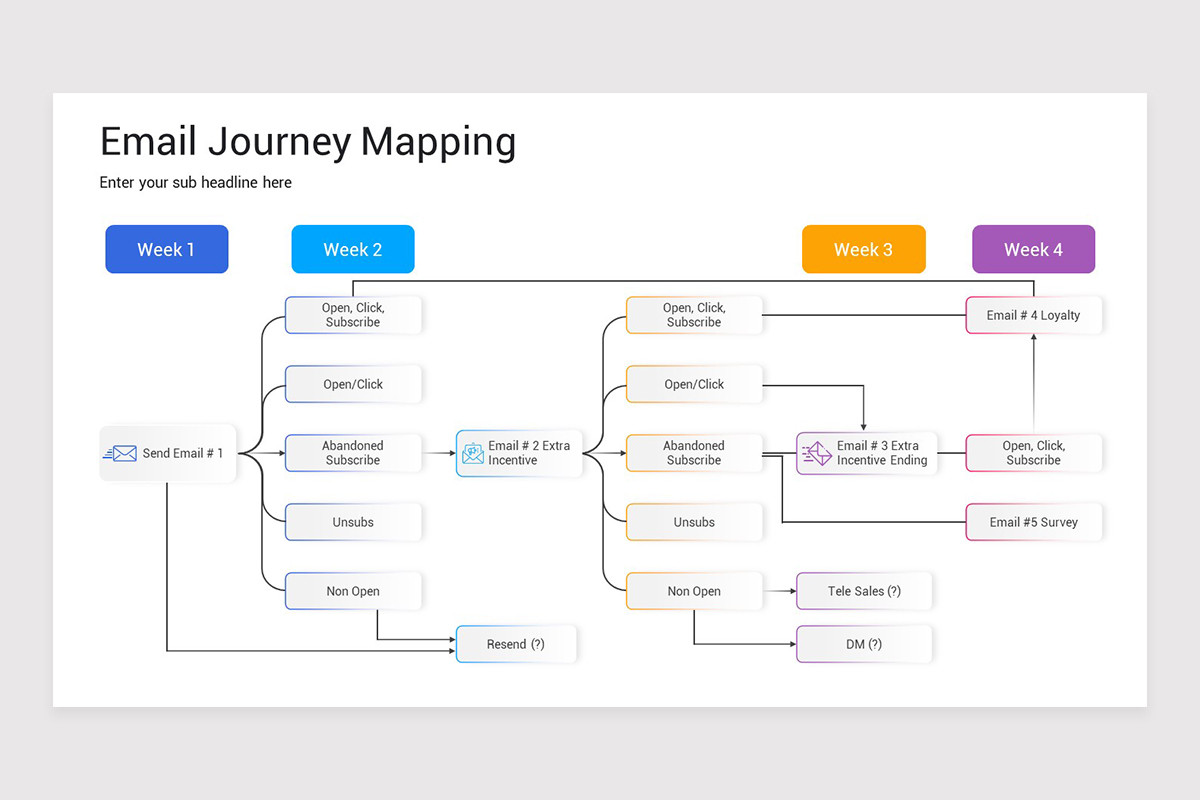
Task: Select the Email # 4 Loyalty node
Action: [1033, 315]
